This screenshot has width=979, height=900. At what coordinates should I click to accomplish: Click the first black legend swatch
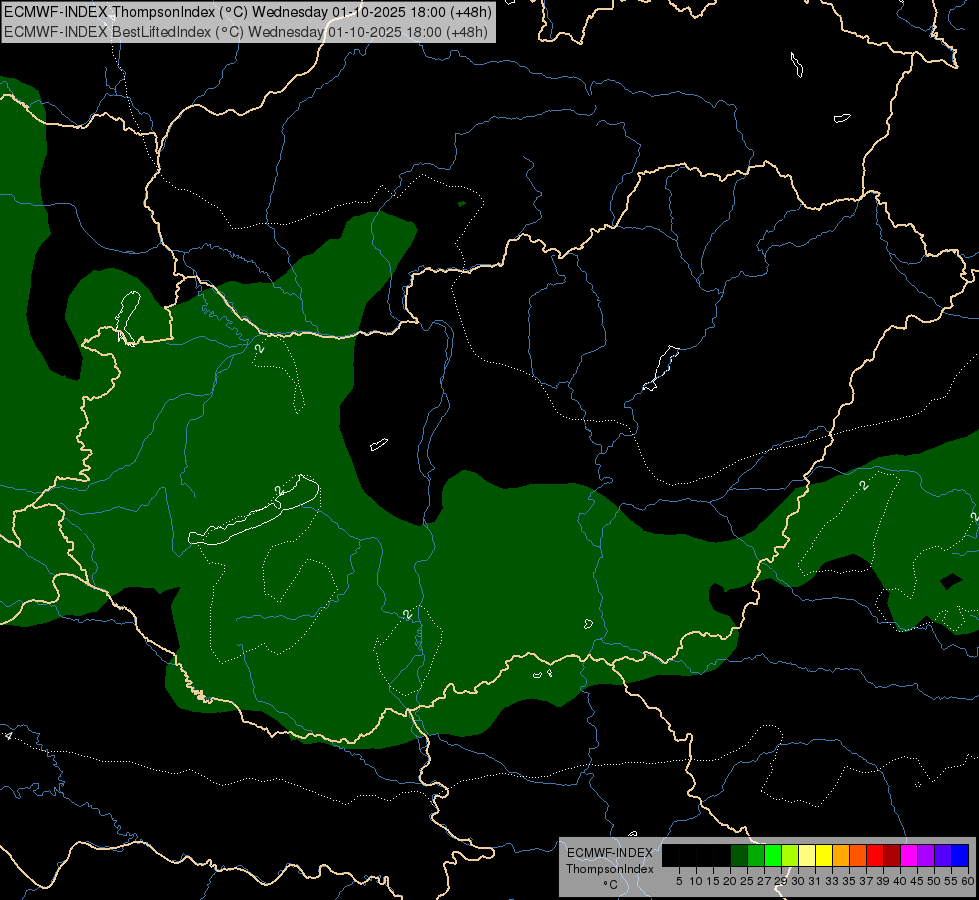point(671,855)
